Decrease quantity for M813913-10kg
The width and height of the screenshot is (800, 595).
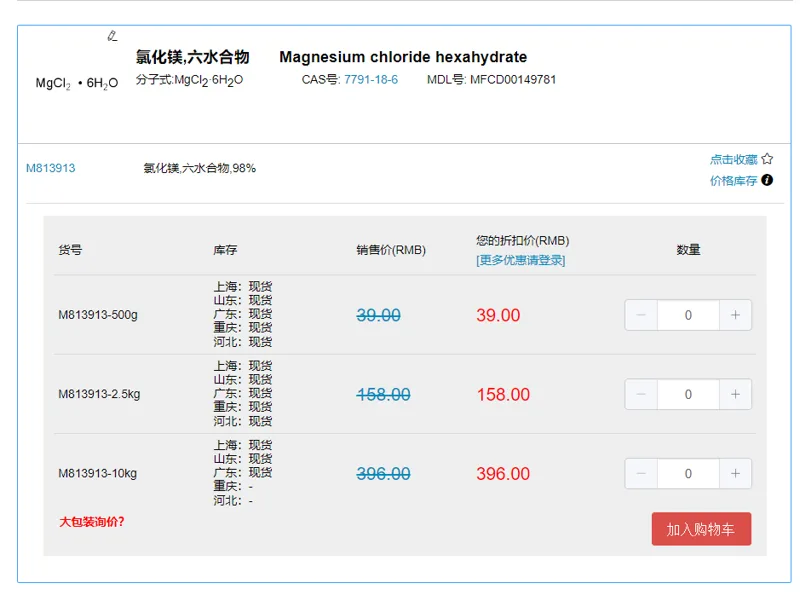(x=641, y=474)
